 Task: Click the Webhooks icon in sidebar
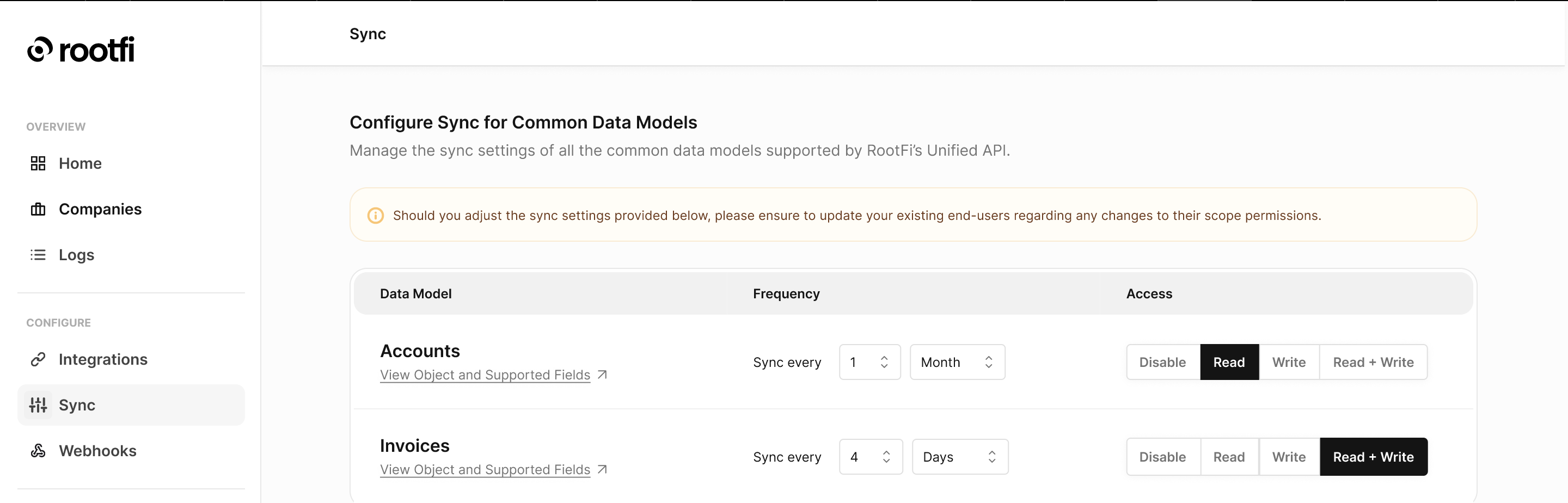pyautogui.click(x=38, y=451)
